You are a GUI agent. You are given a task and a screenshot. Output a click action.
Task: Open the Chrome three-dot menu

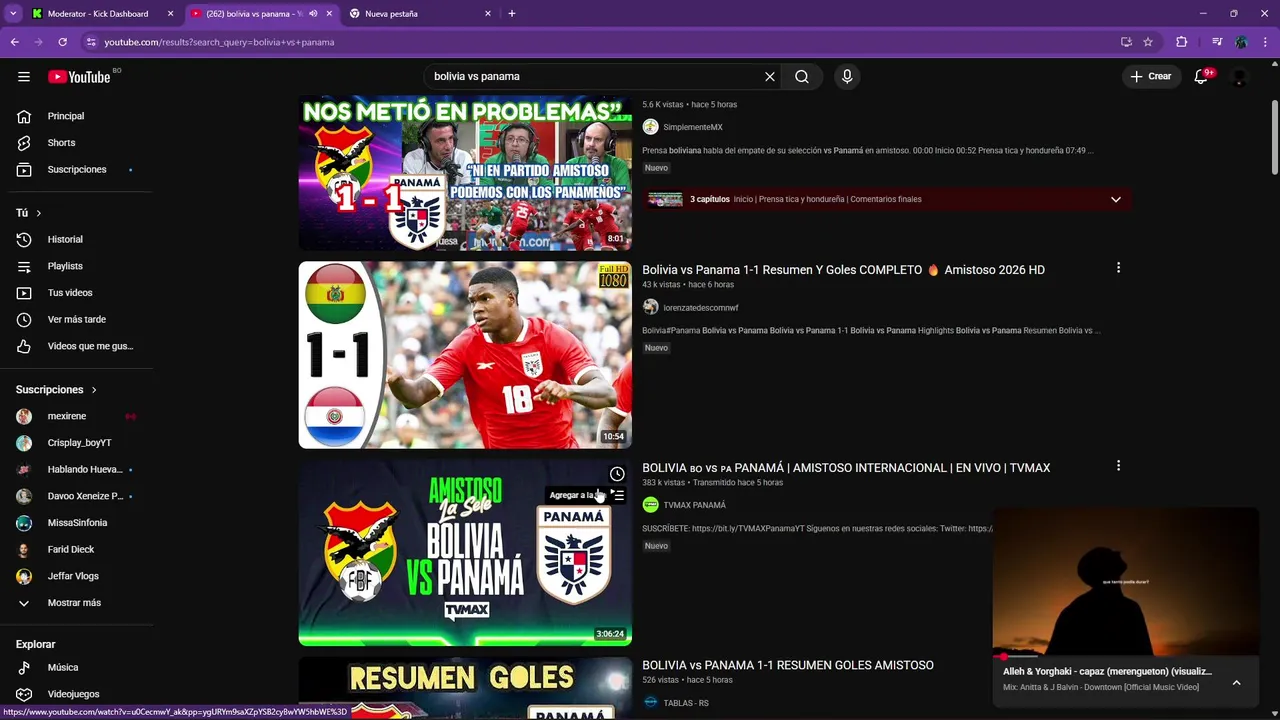pos(1266,42)
